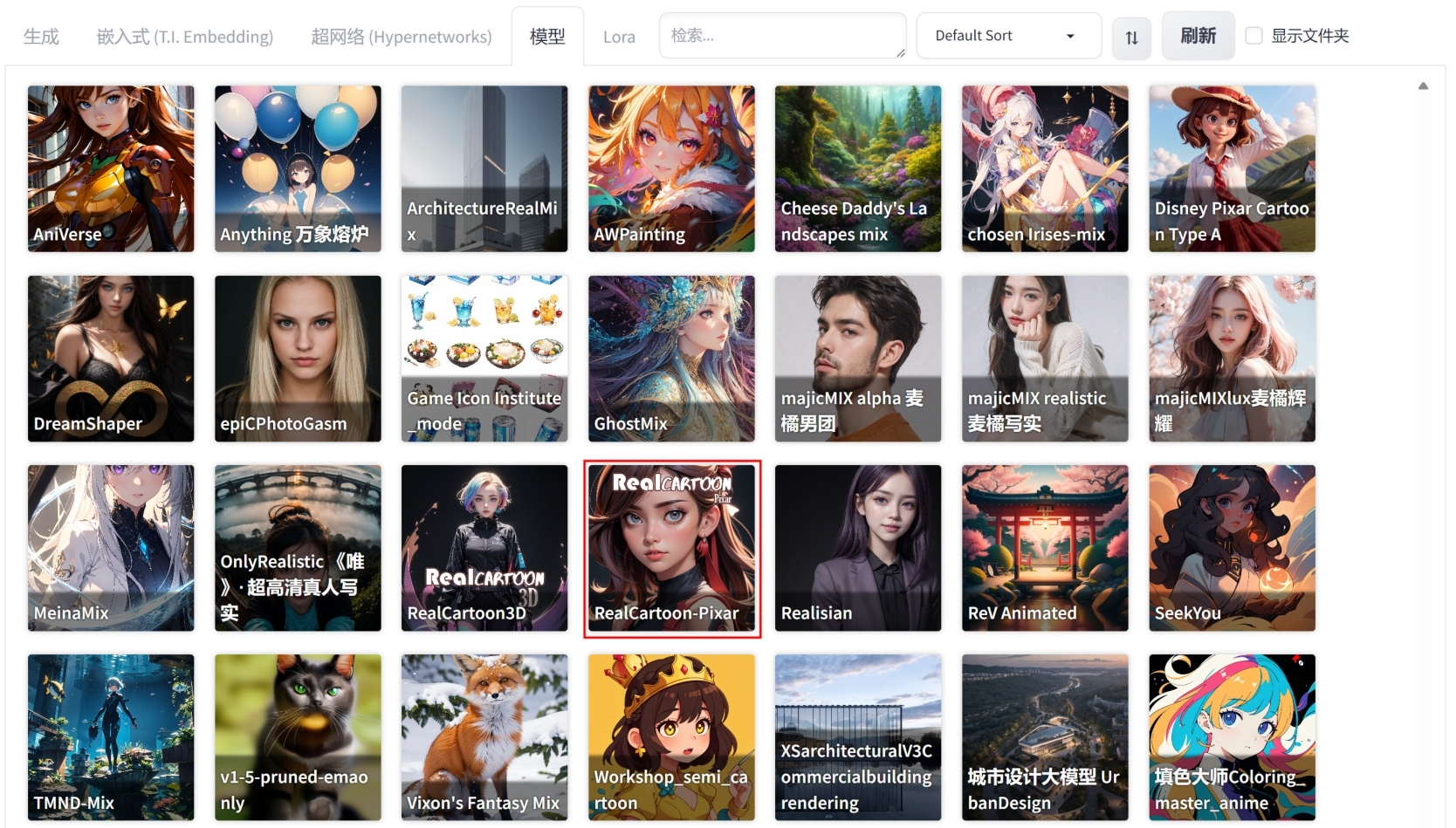Switch to the 生成 tab
The width and height of the screenshot is (1456, 828).
tap(41, 37)
